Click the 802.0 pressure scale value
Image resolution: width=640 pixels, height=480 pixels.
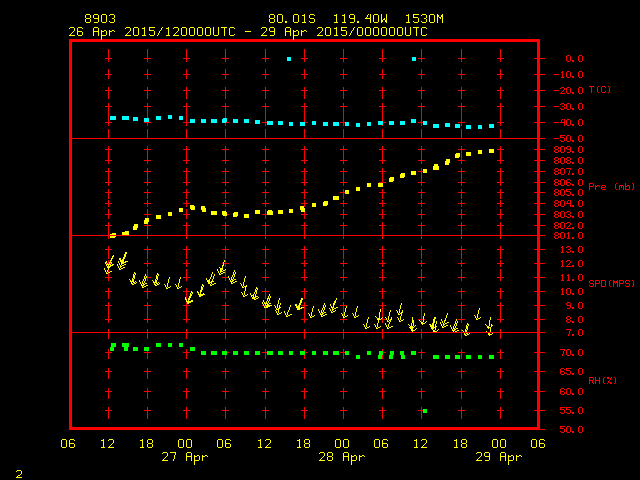tap(569, 226)
